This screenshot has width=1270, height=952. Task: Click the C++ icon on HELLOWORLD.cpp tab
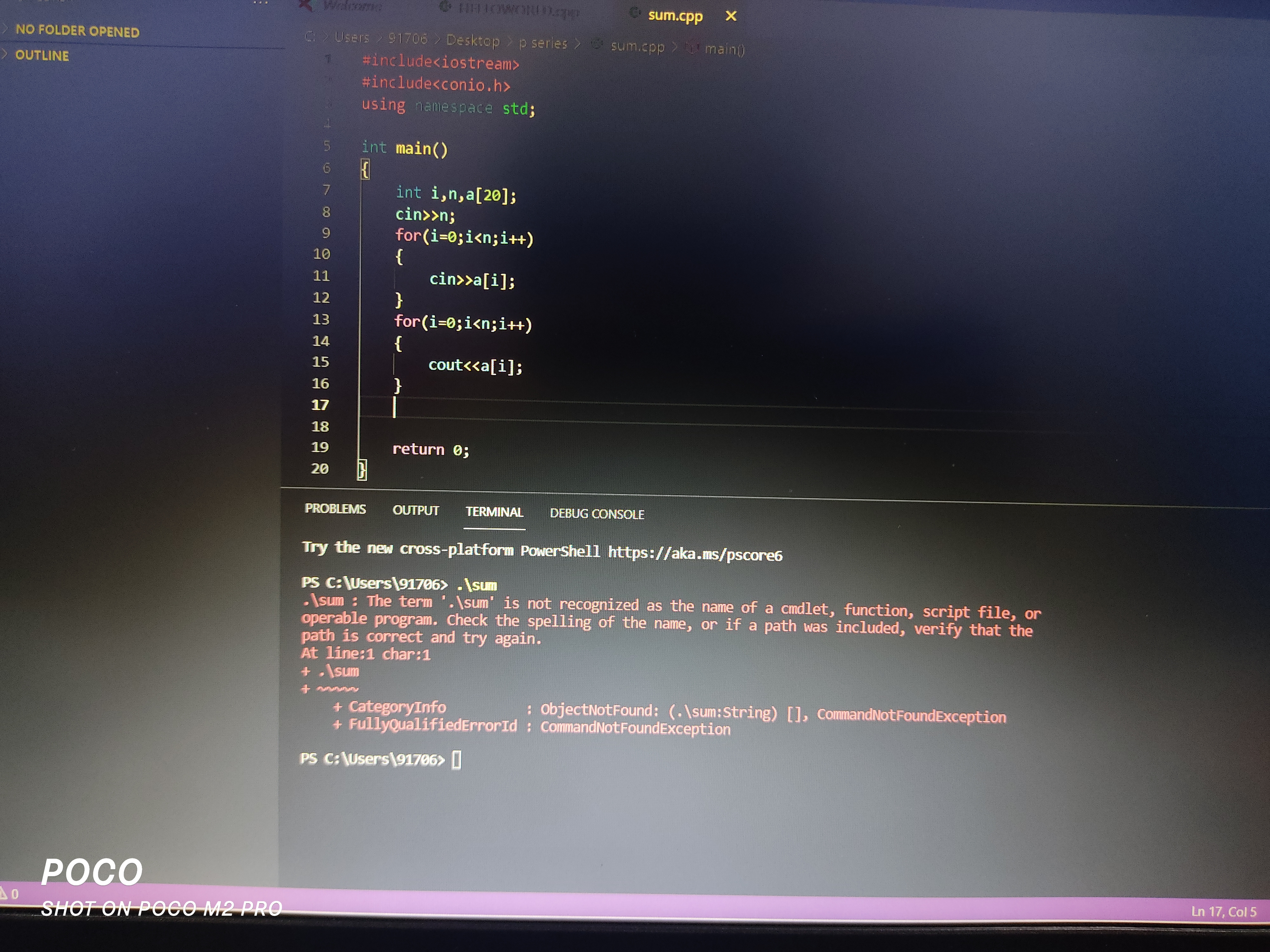pos(445,7)
